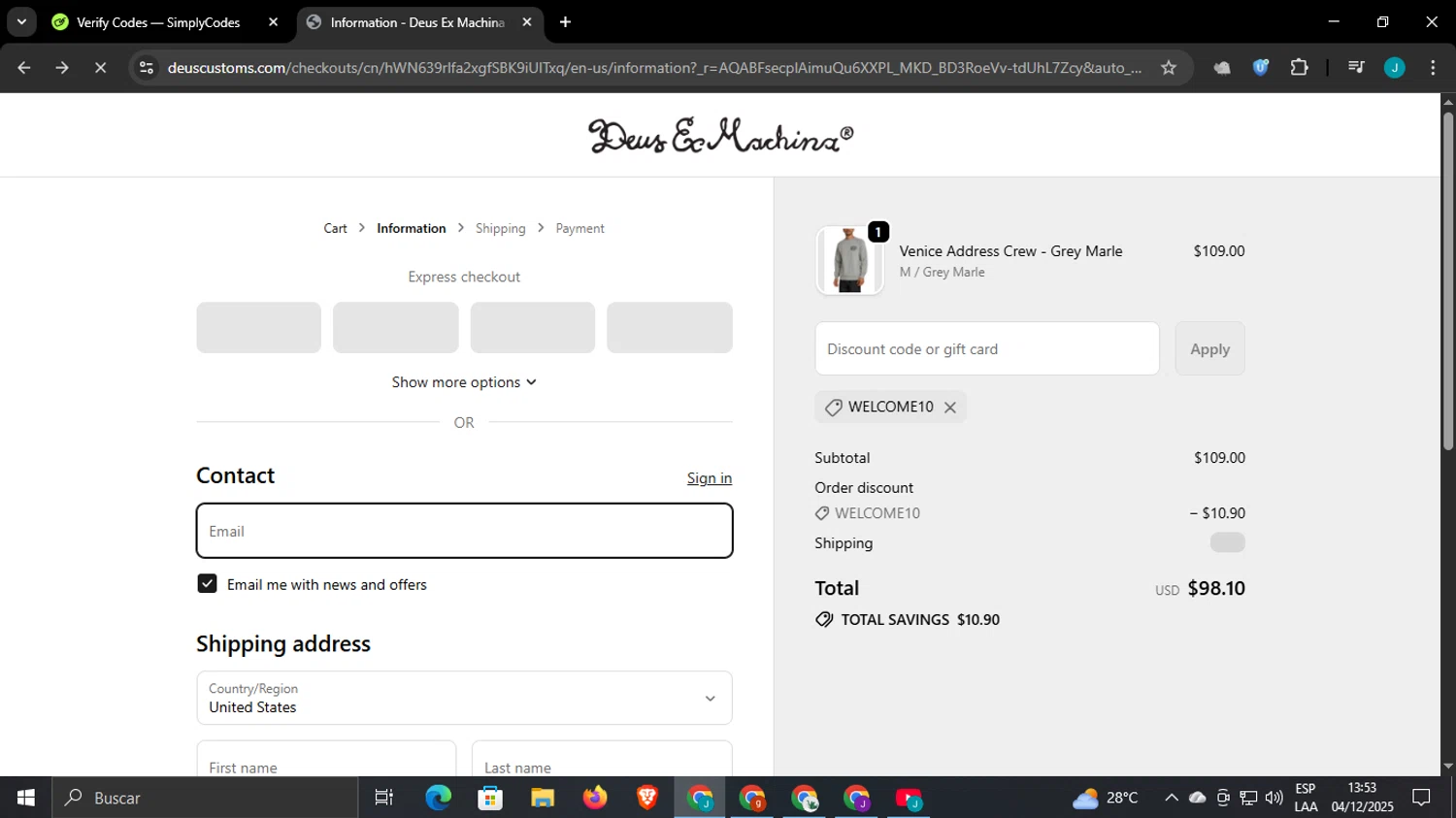The width and height of the screenshot is (1456, 818).
Task: Open the notifications center icon
Action: (1422, 798)
